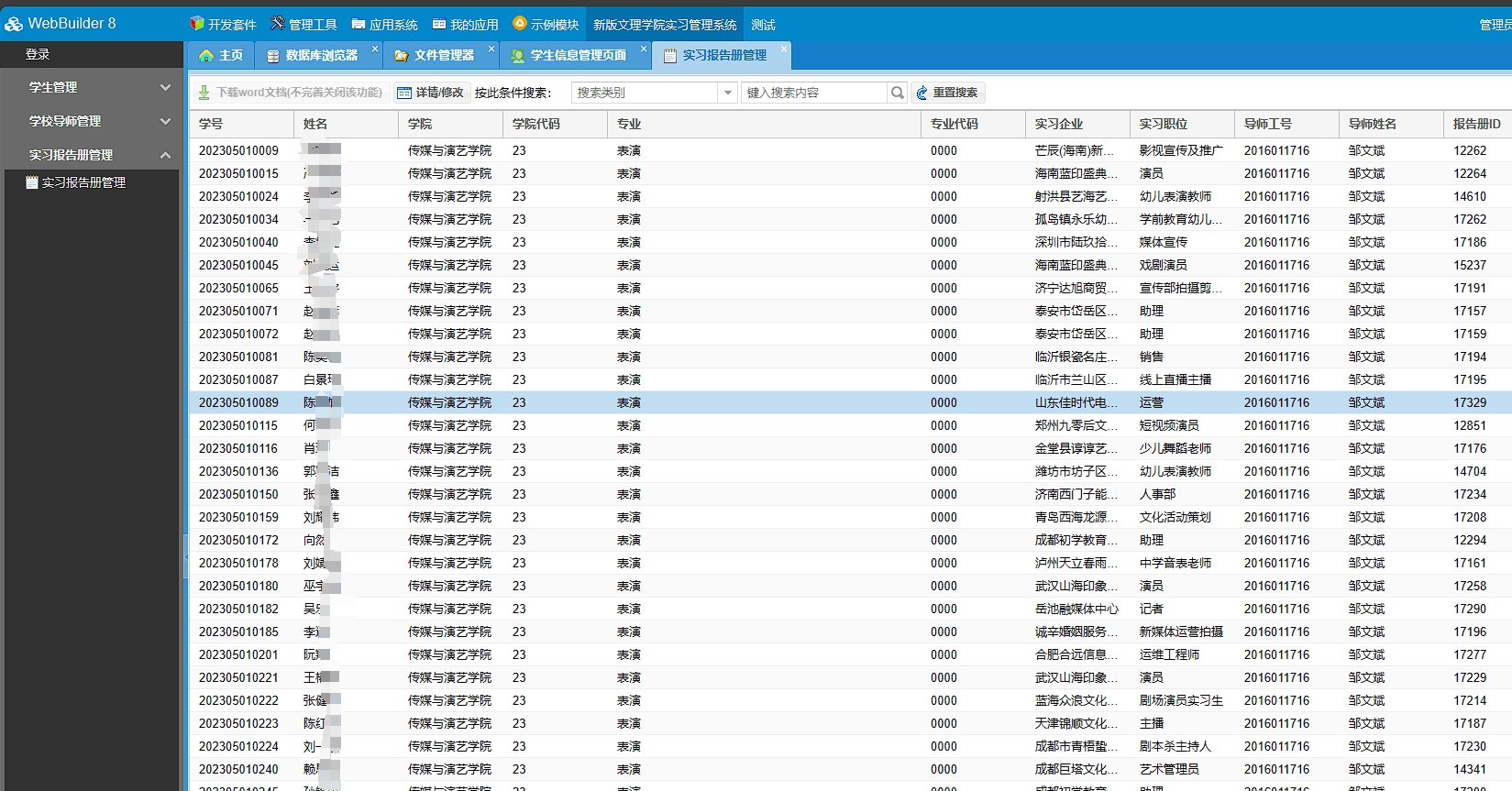
Task: Switch to the 数据库浏览器 tab
Action: pos(319,55)
